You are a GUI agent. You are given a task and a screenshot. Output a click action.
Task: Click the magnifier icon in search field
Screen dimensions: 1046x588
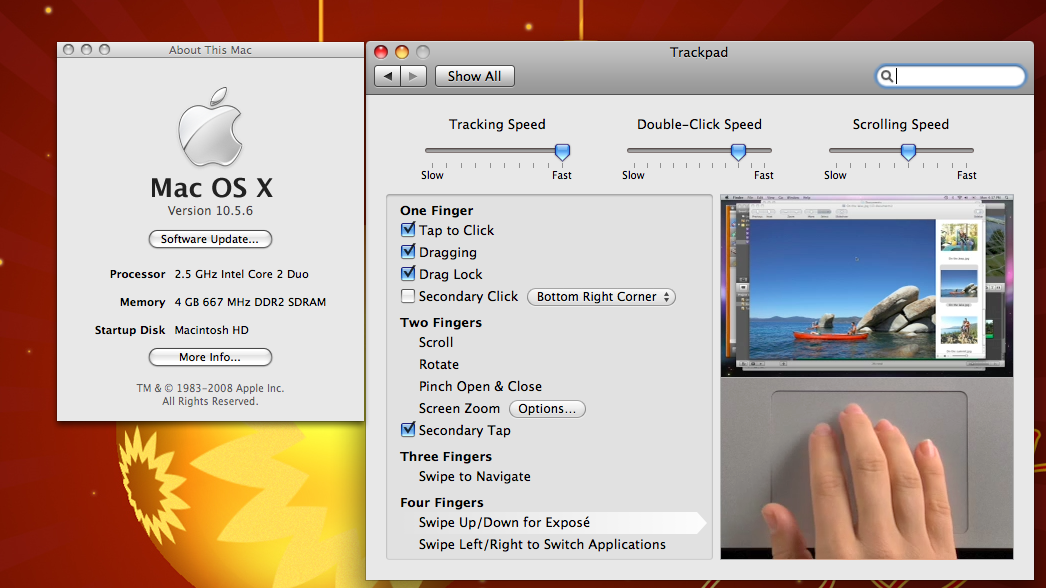pyautogui.click(x=887, y=76)
